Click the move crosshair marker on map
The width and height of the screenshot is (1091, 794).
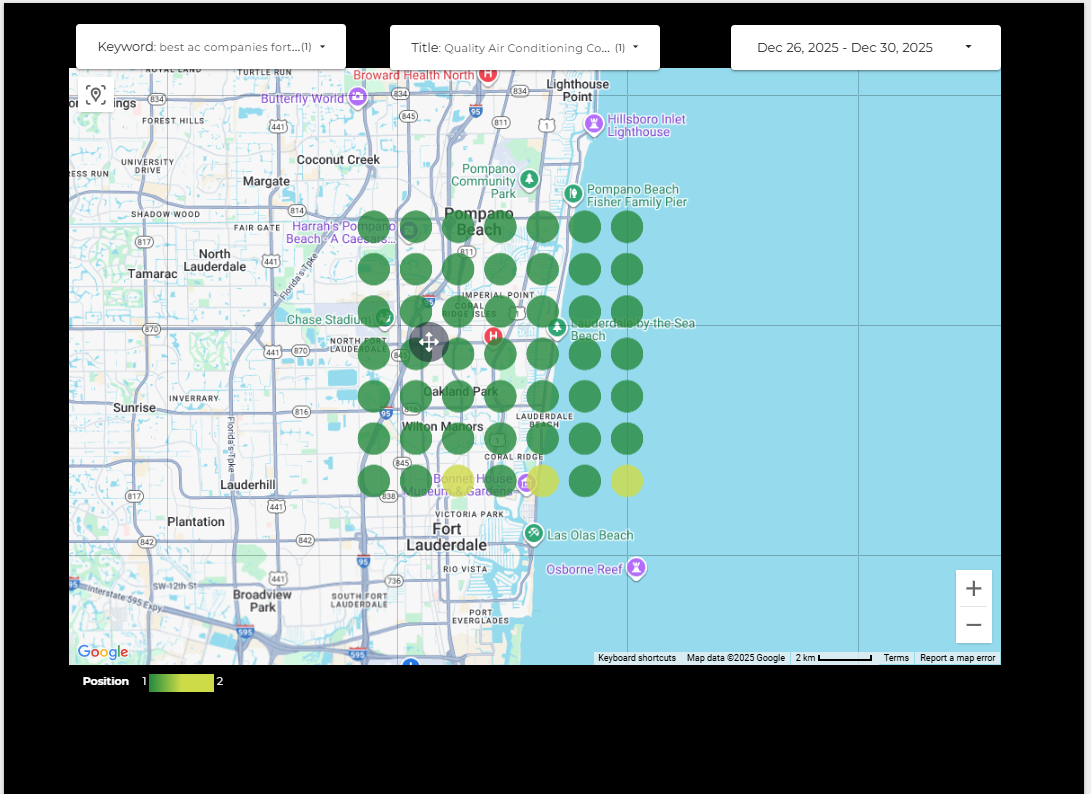[x=429, y=342]
